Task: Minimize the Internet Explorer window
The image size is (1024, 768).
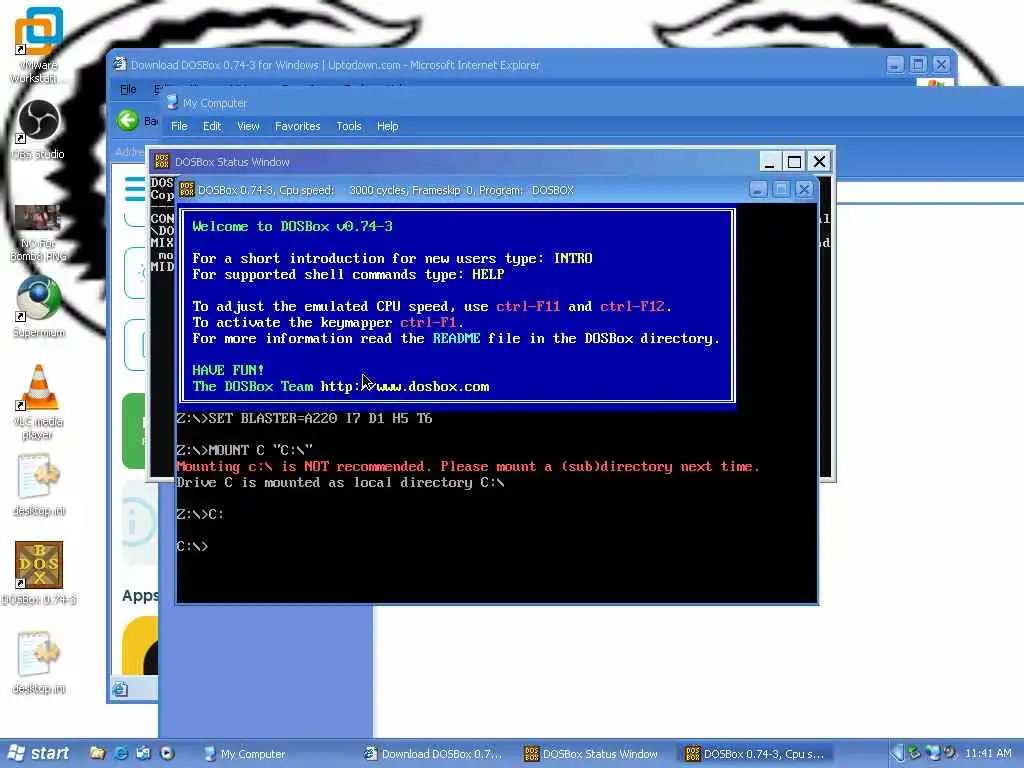Action: point(895,64)
